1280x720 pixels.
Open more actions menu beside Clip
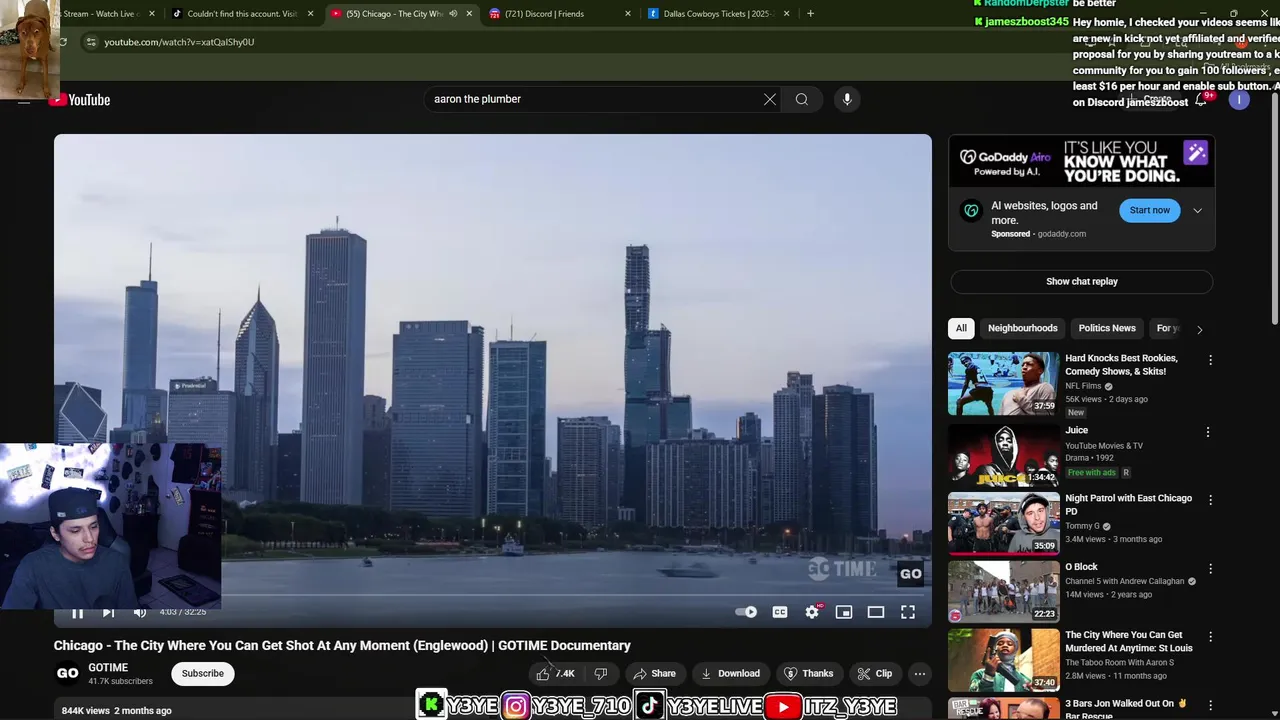[920, 674]
